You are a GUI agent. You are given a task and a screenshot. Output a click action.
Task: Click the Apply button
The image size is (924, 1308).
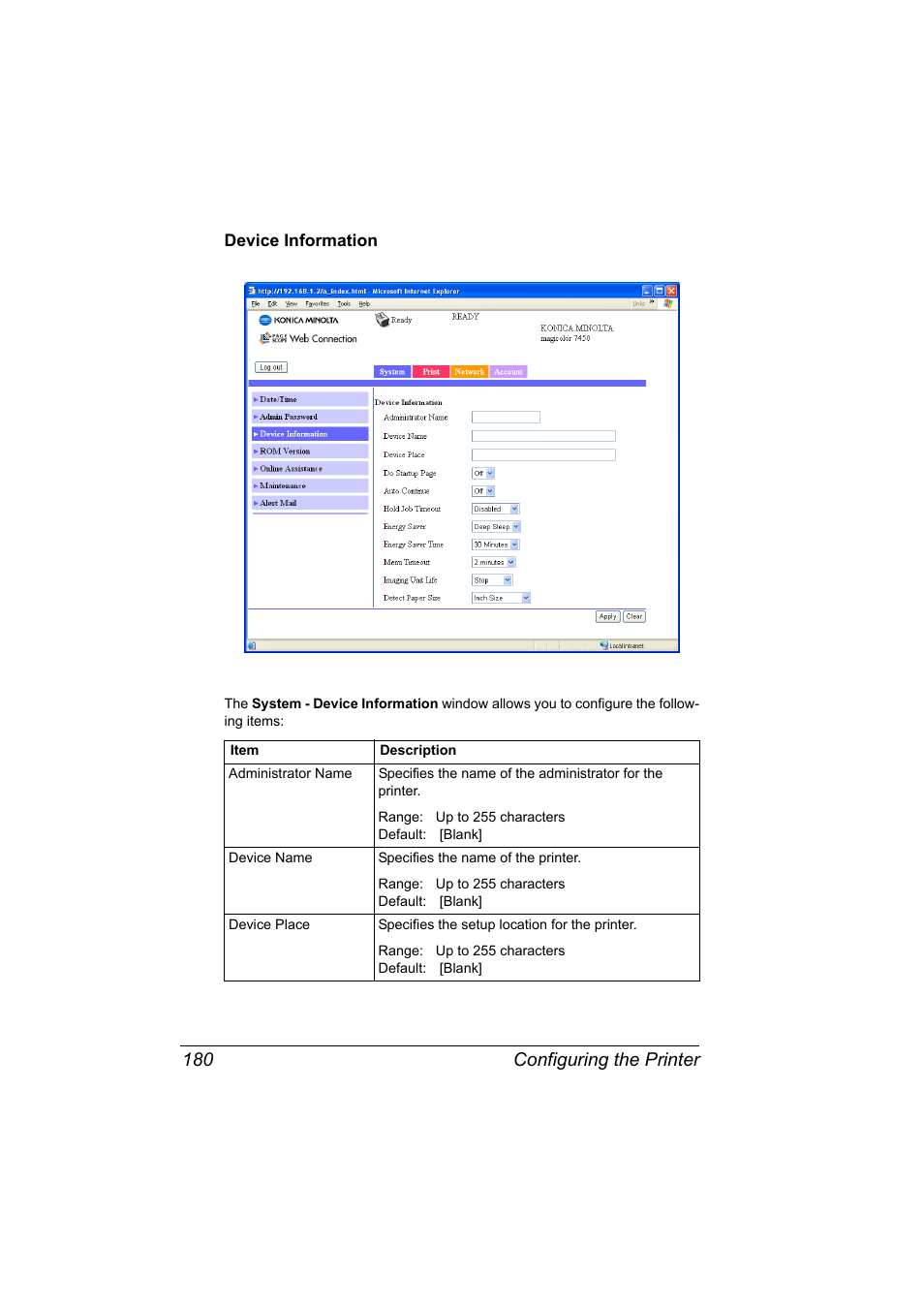(x=607, y=616)
